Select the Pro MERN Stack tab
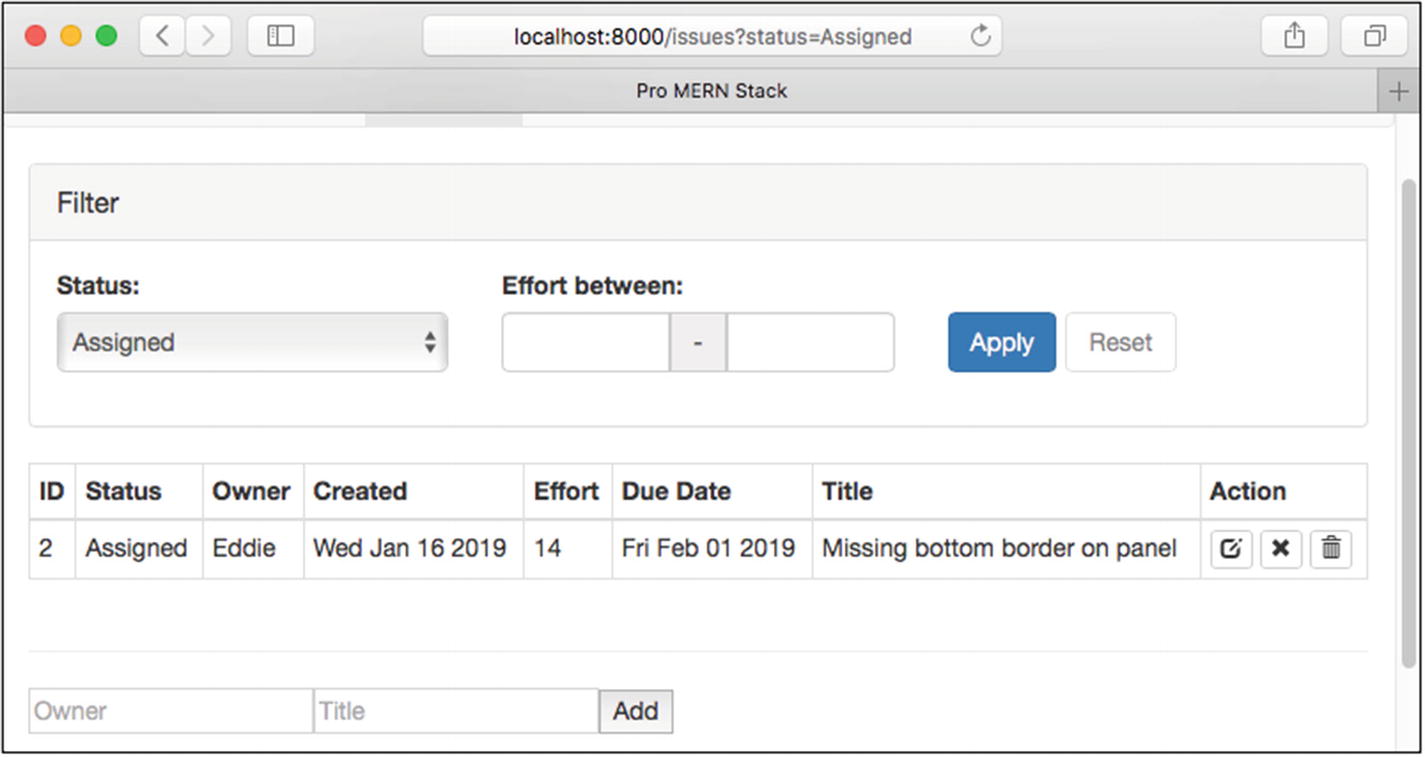 click(x=711, y=91)
